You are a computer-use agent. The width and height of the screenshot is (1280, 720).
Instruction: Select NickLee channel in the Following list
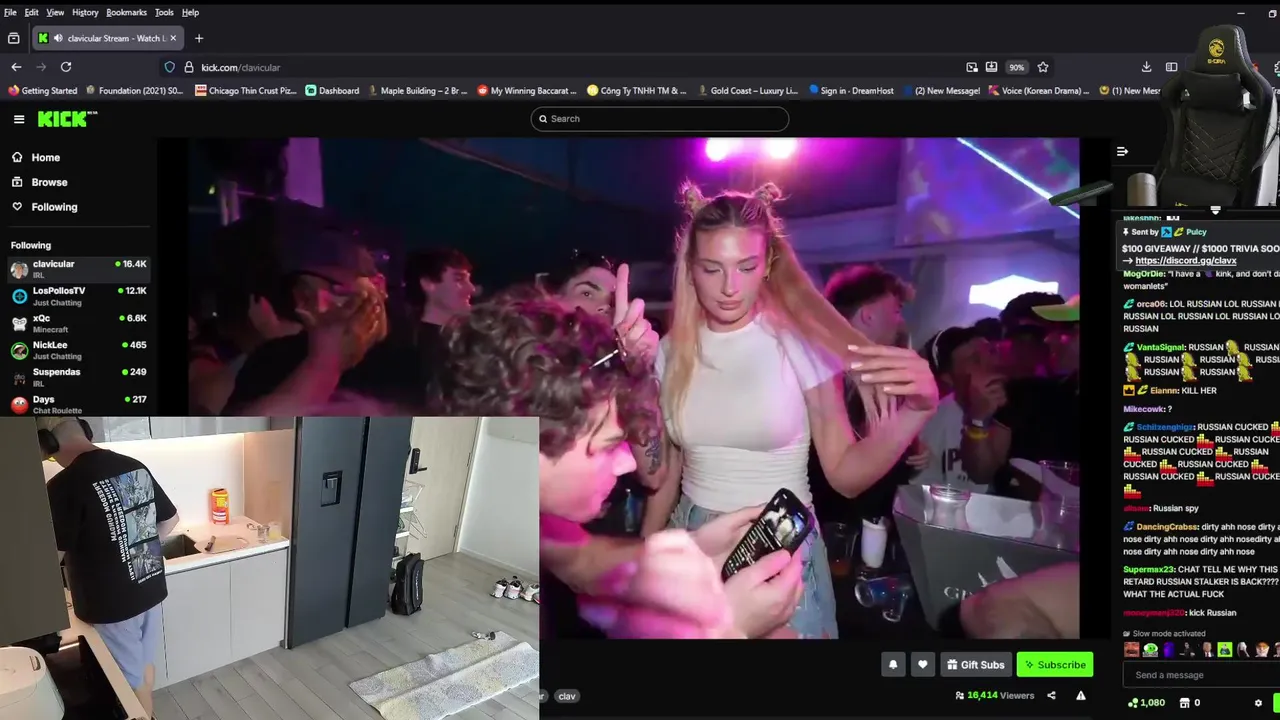tap(78, 350)
